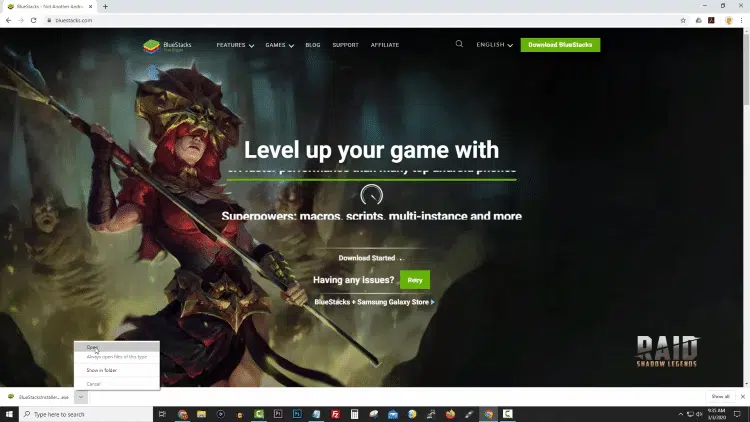Open Calculator from the taskbar

(x=354, y=414)
